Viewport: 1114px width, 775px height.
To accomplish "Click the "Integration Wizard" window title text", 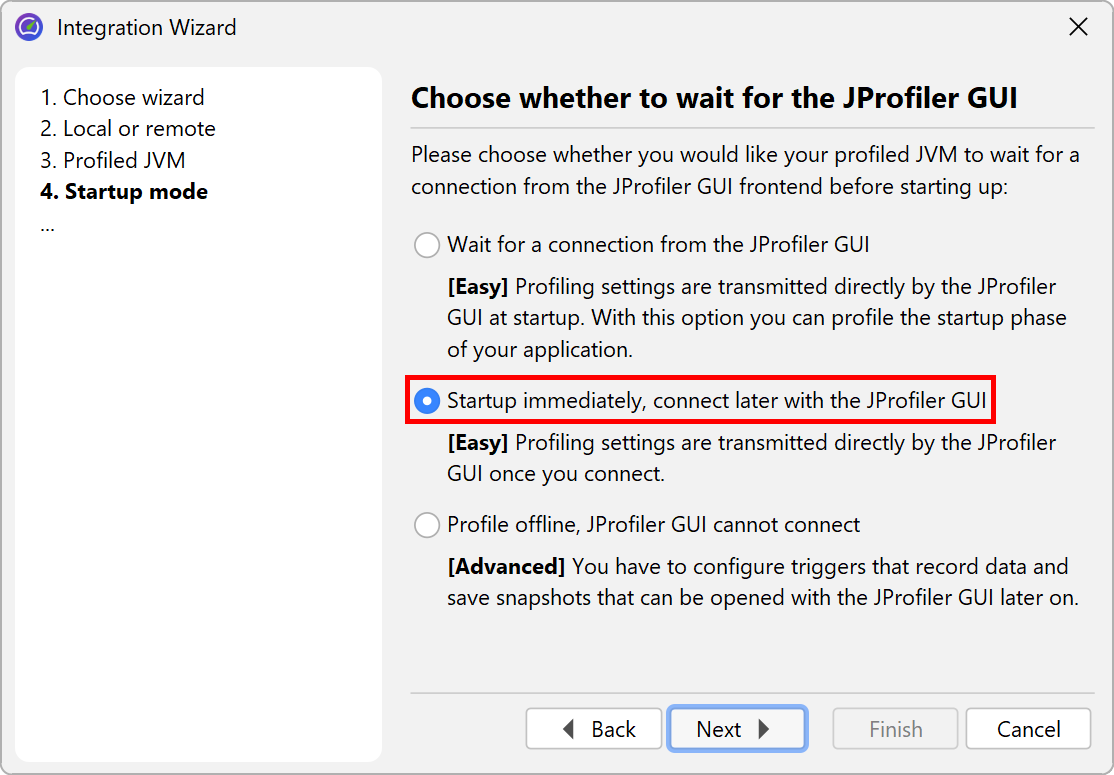I will coord(147,27).
